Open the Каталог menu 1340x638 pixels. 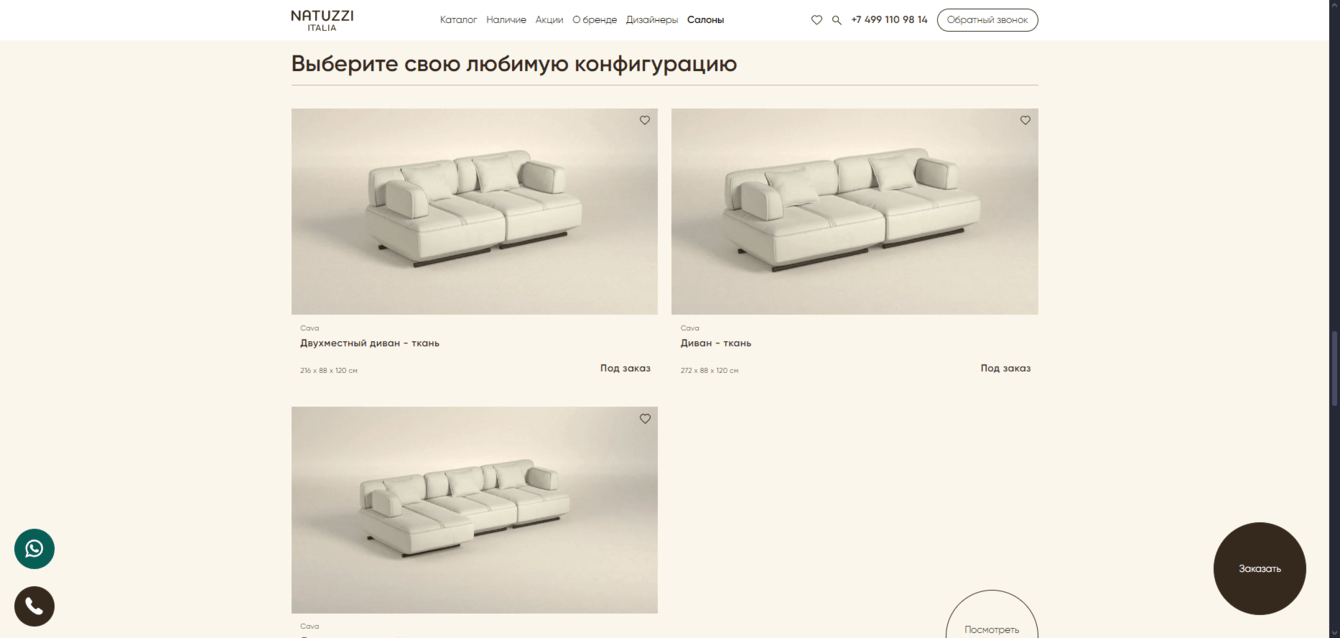click(x=459, y=20)
